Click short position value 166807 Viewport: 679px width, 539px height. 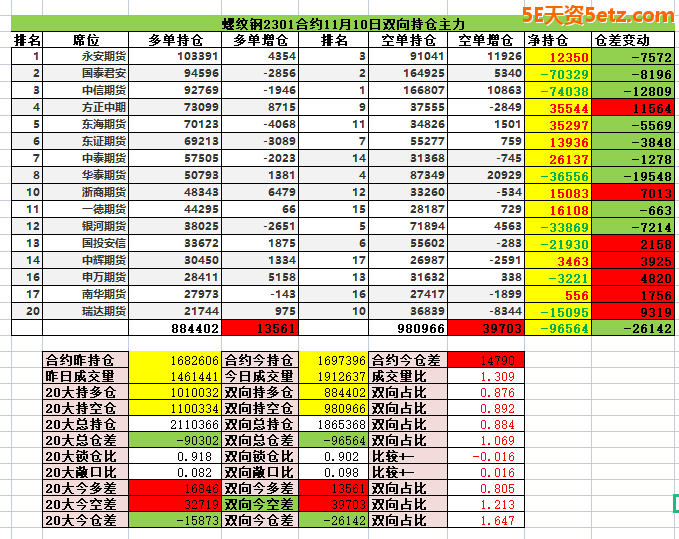pos(408,90)
